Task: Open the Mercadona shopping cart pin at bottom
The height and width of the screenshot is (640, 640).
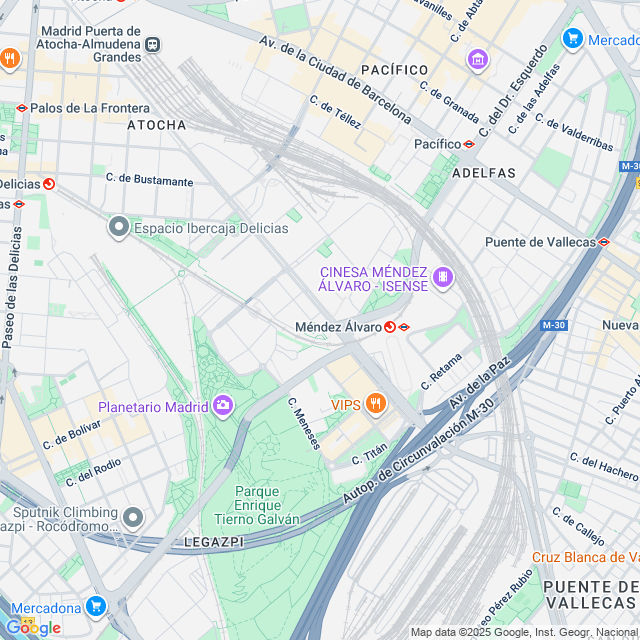Action: 96,608
